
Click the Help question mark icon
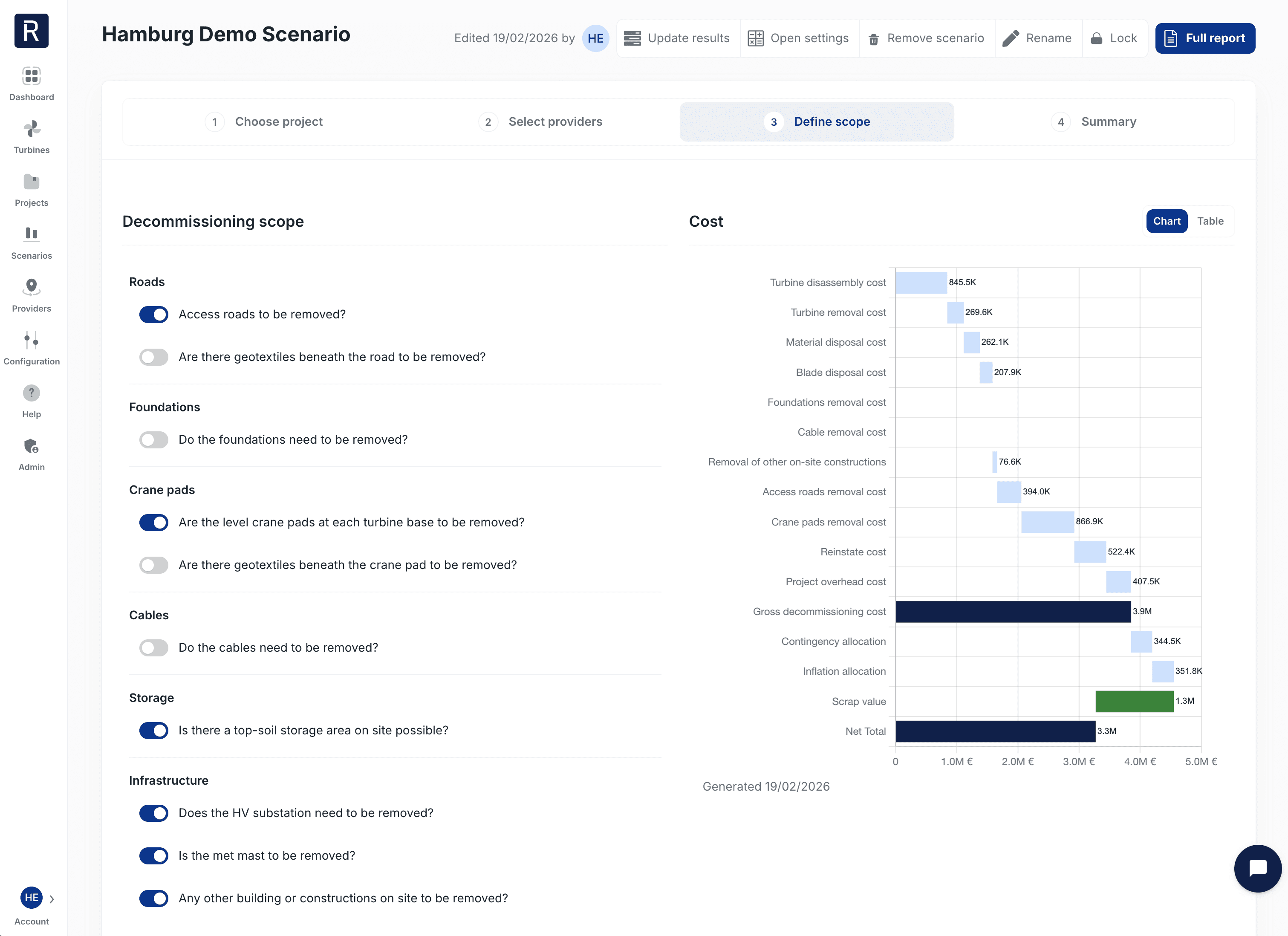pos(31,393)
